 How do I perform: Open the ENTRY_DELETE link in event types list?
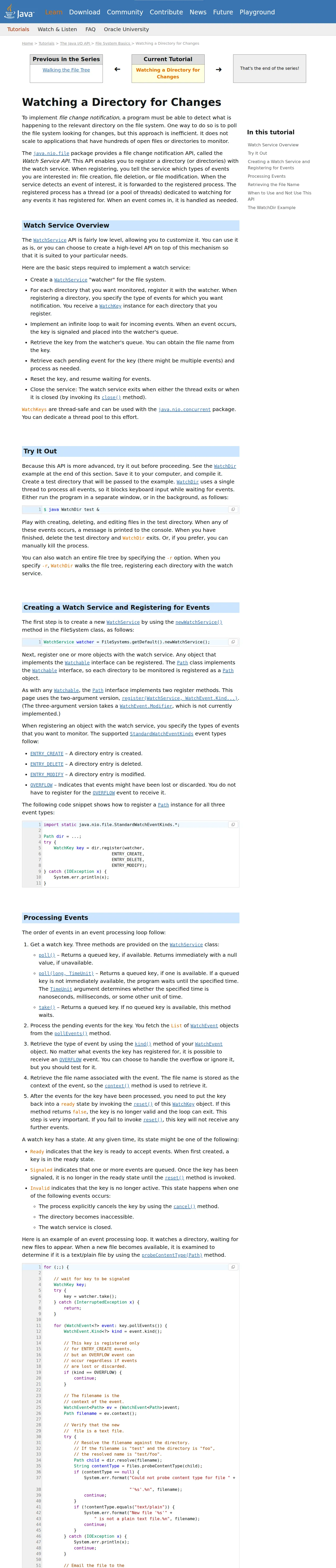point(47,764)
